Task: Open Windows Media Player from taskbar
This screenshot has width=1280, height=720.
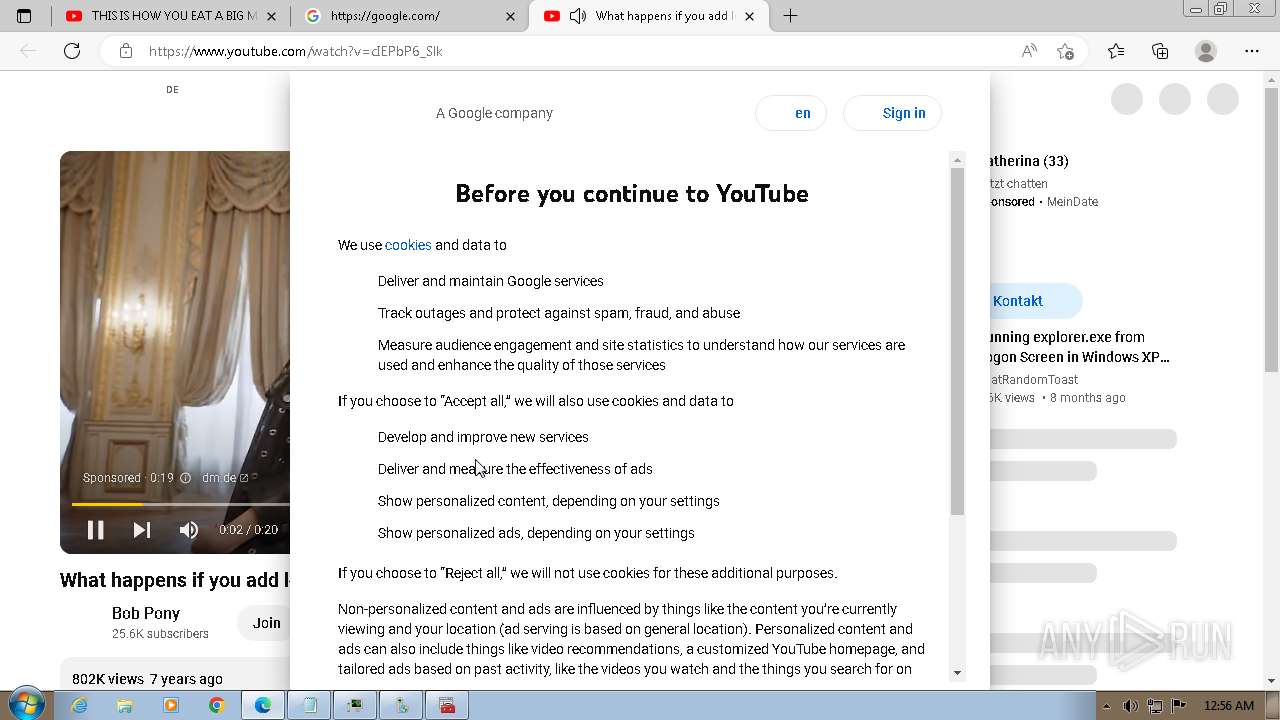Action: [171, 706]
